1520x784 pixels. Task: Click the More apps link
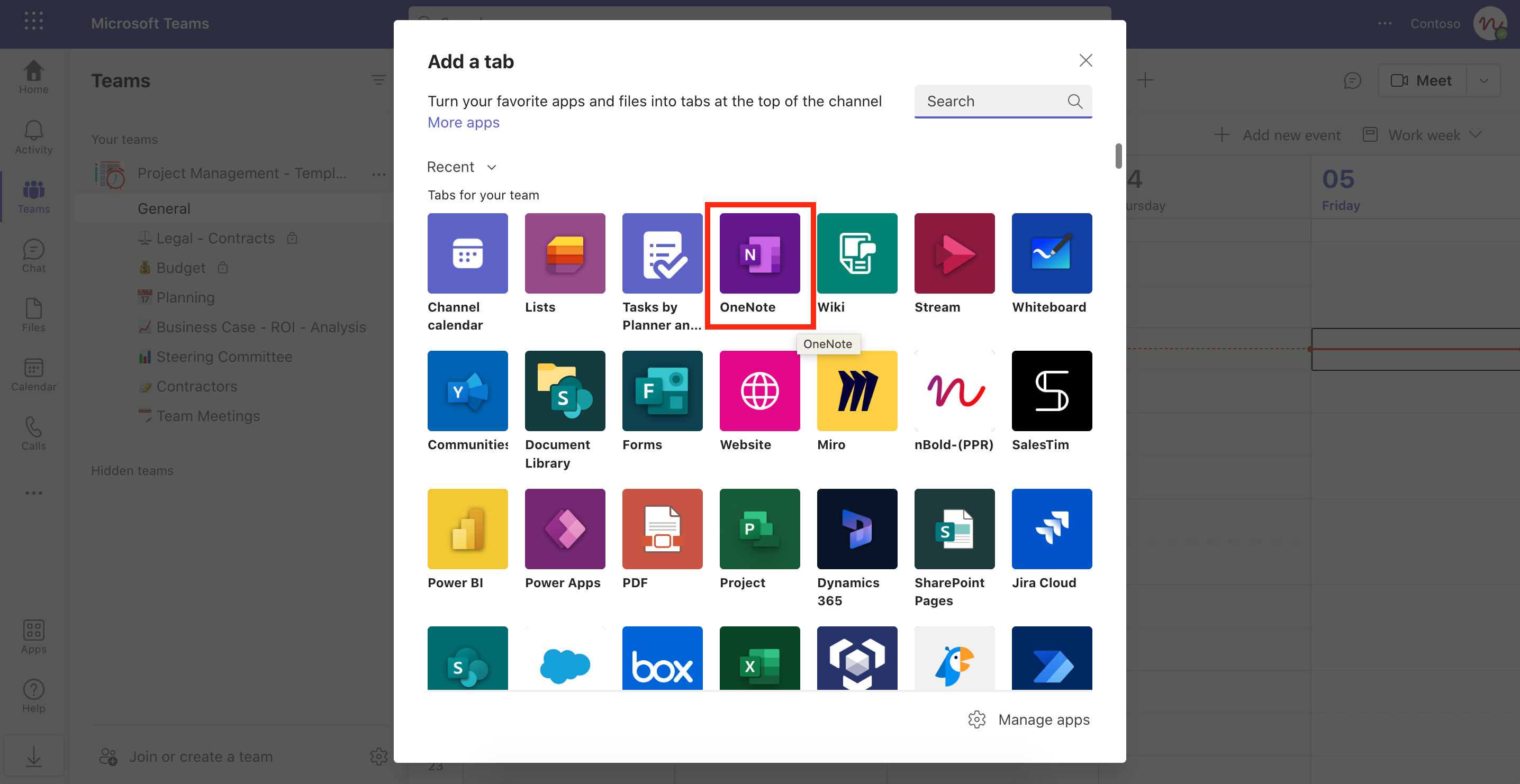coord(463,122)
